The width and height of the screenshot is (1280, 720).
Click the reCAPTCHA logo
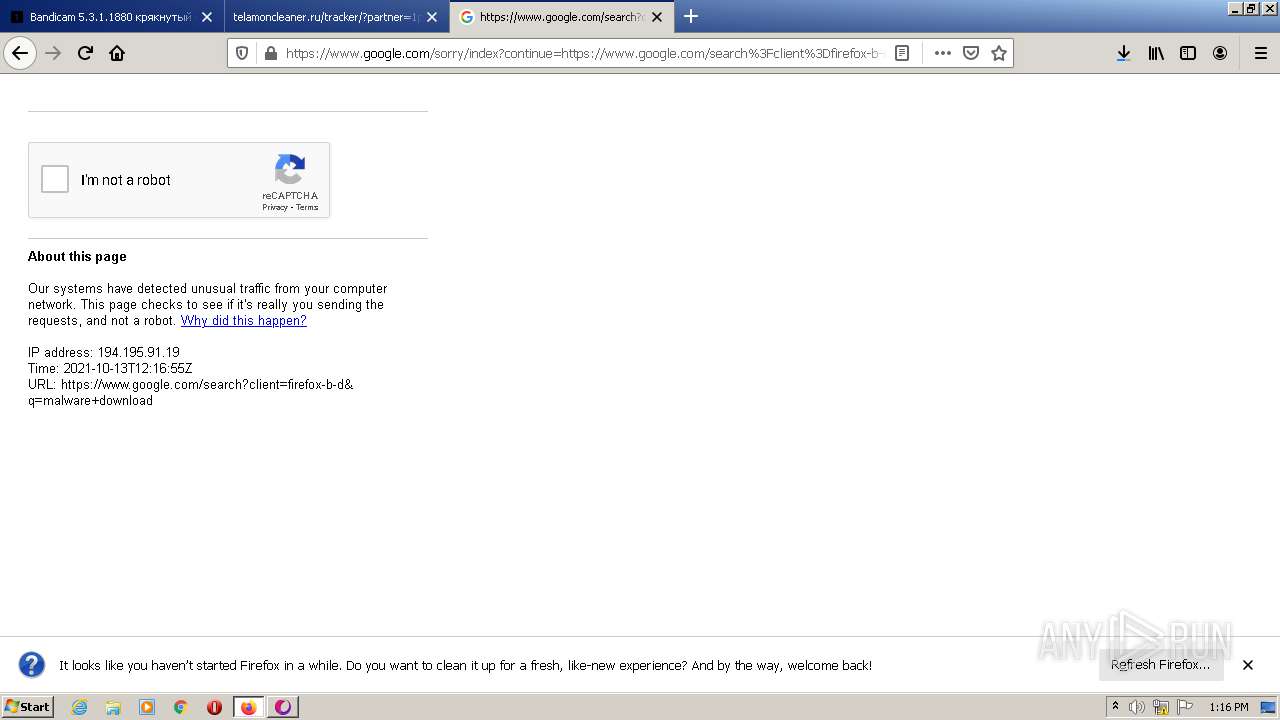290,170
